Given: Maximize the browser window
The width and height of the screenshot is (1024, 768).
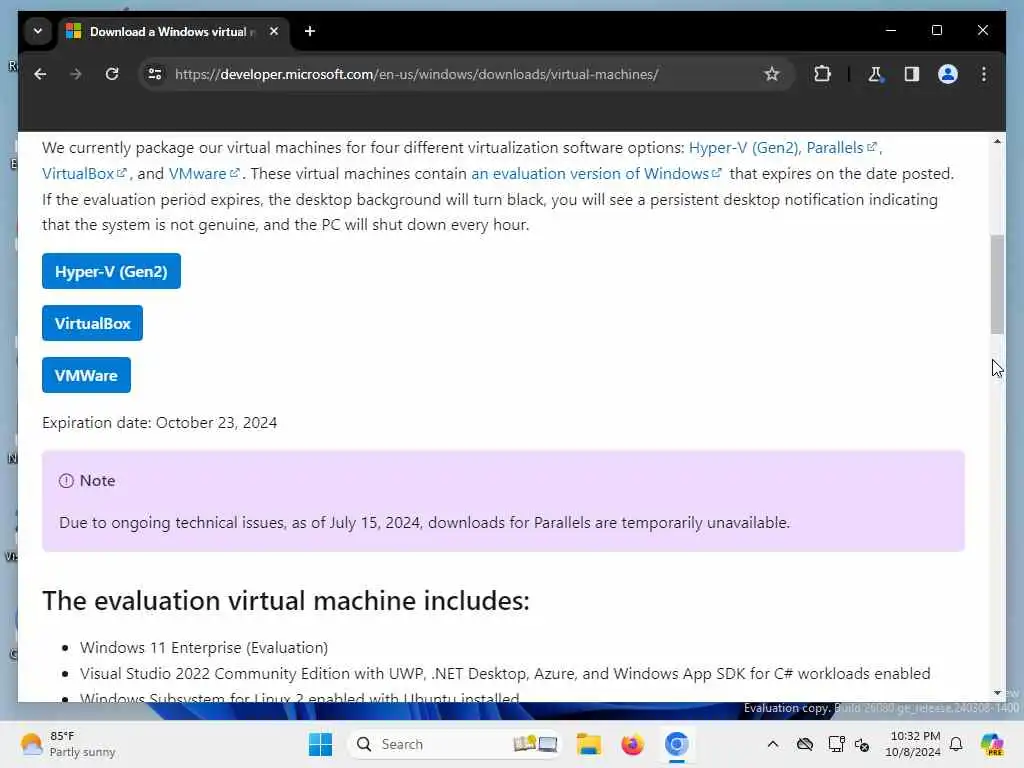Looking at the screenshot, I should tap(936, 31).
